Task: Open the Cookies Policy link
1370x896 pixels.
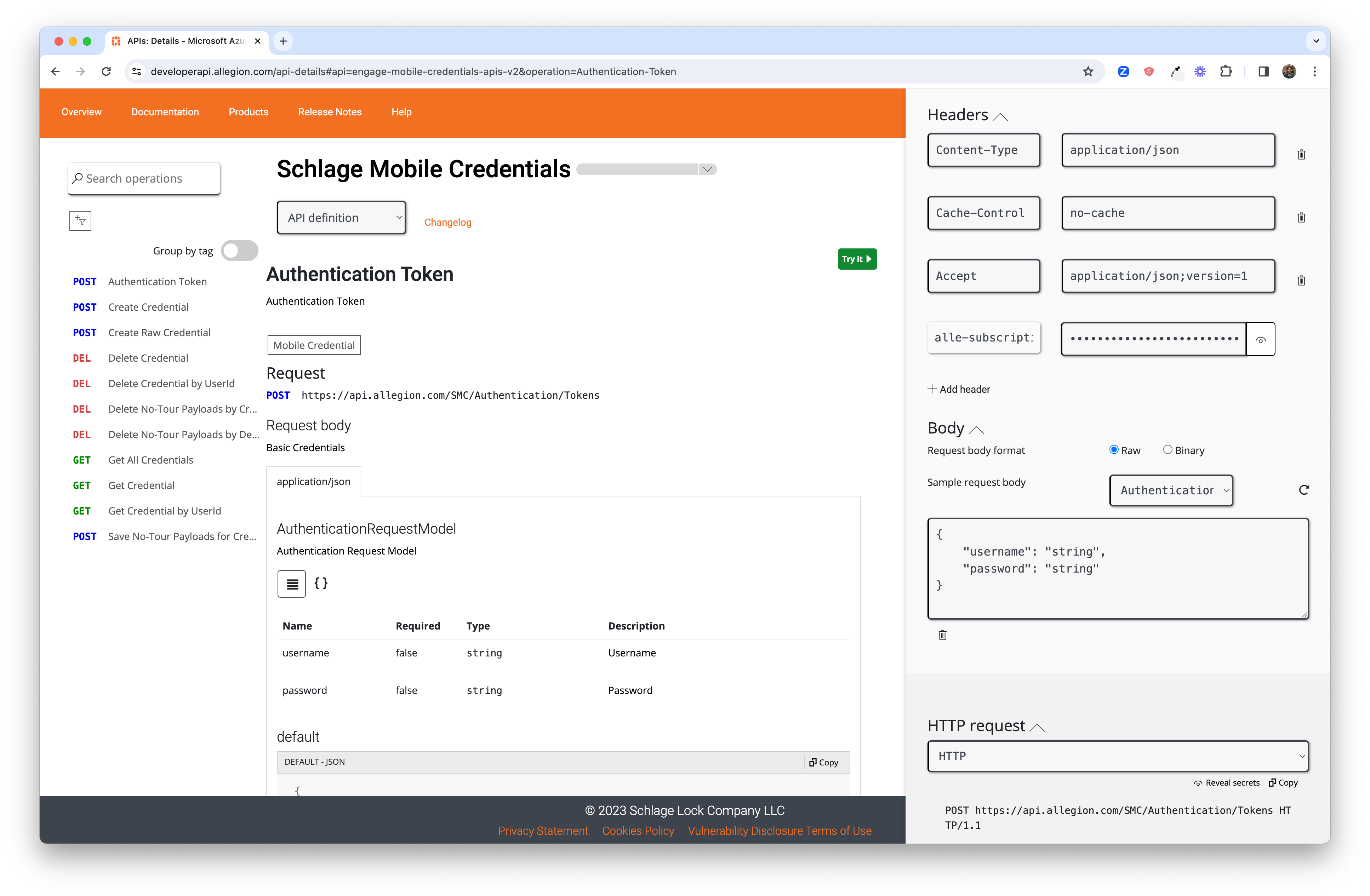Action: point(638,831)
